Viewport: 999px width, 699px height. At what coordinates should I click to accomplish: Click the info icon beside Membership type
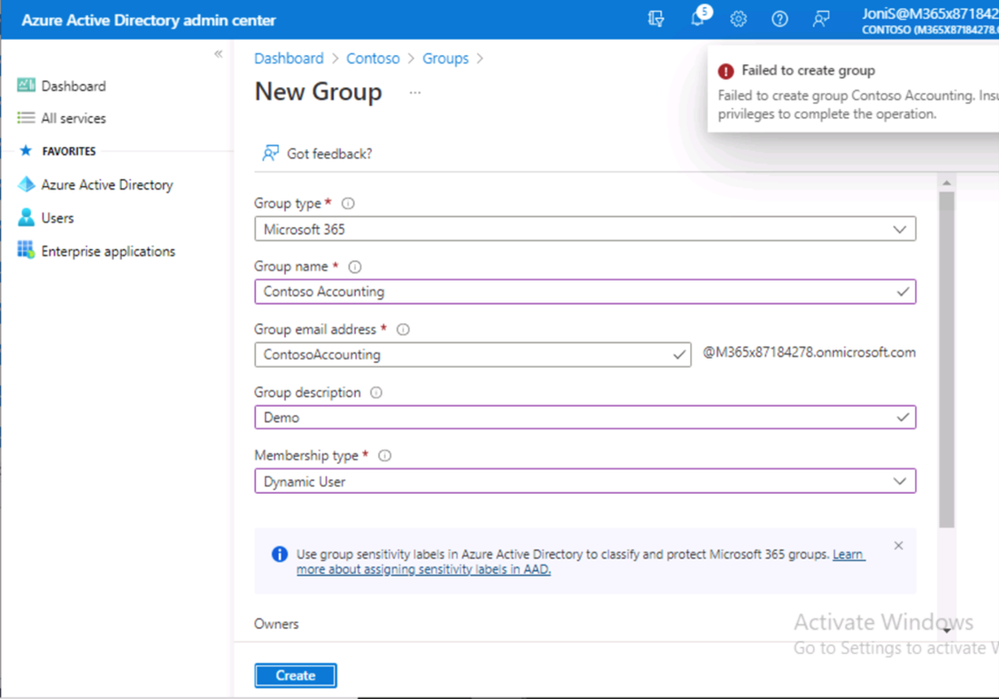tap(385, 456)
